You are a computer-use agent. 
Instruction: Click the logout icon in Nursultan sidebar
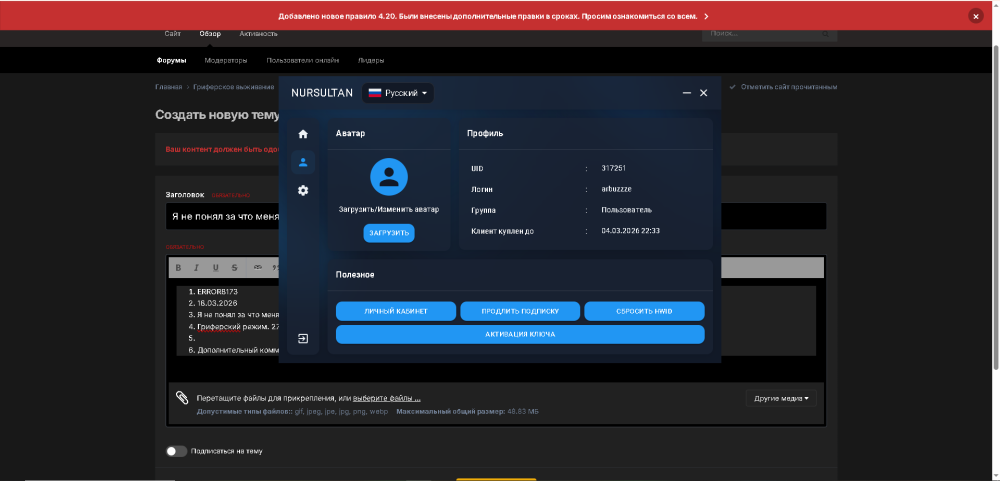click(303, 338)
